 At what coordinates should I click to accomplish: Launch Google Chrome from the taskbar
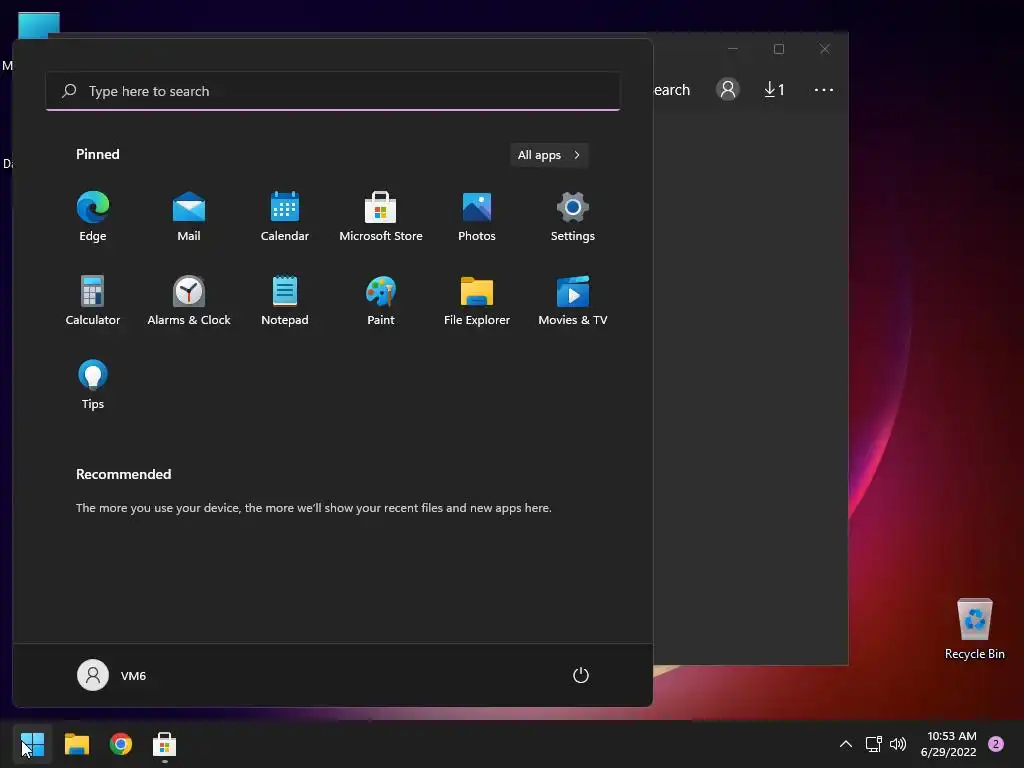(x=121, y=744)
